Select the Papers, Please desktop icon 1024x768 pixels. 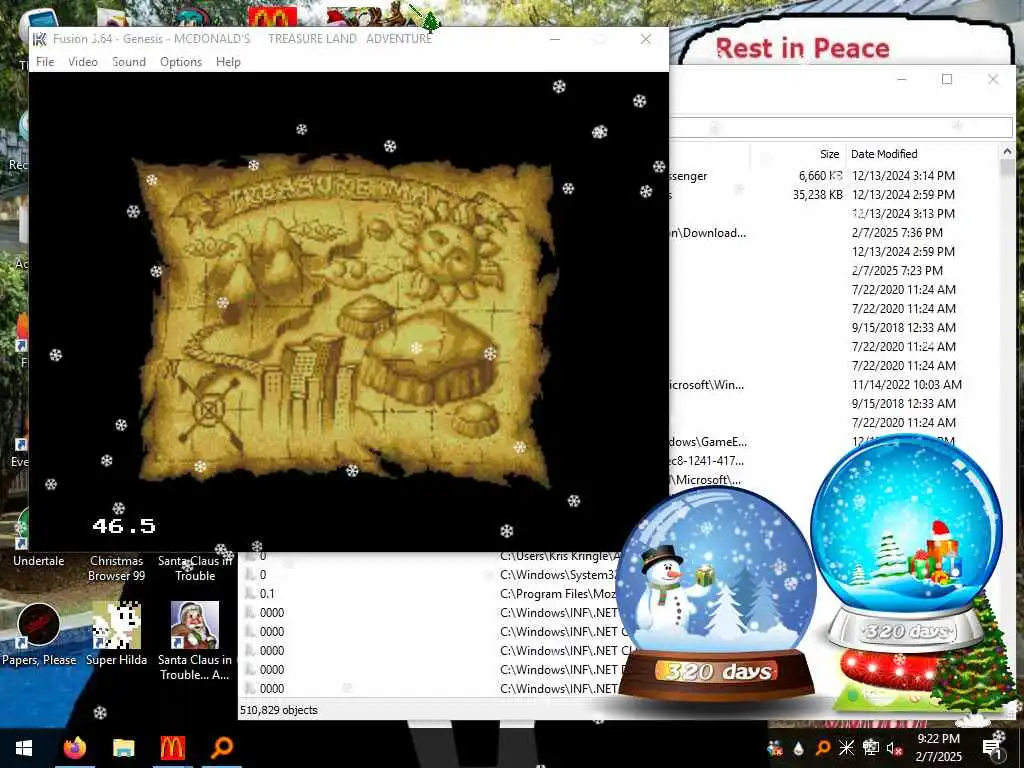(x=39, y=635)
